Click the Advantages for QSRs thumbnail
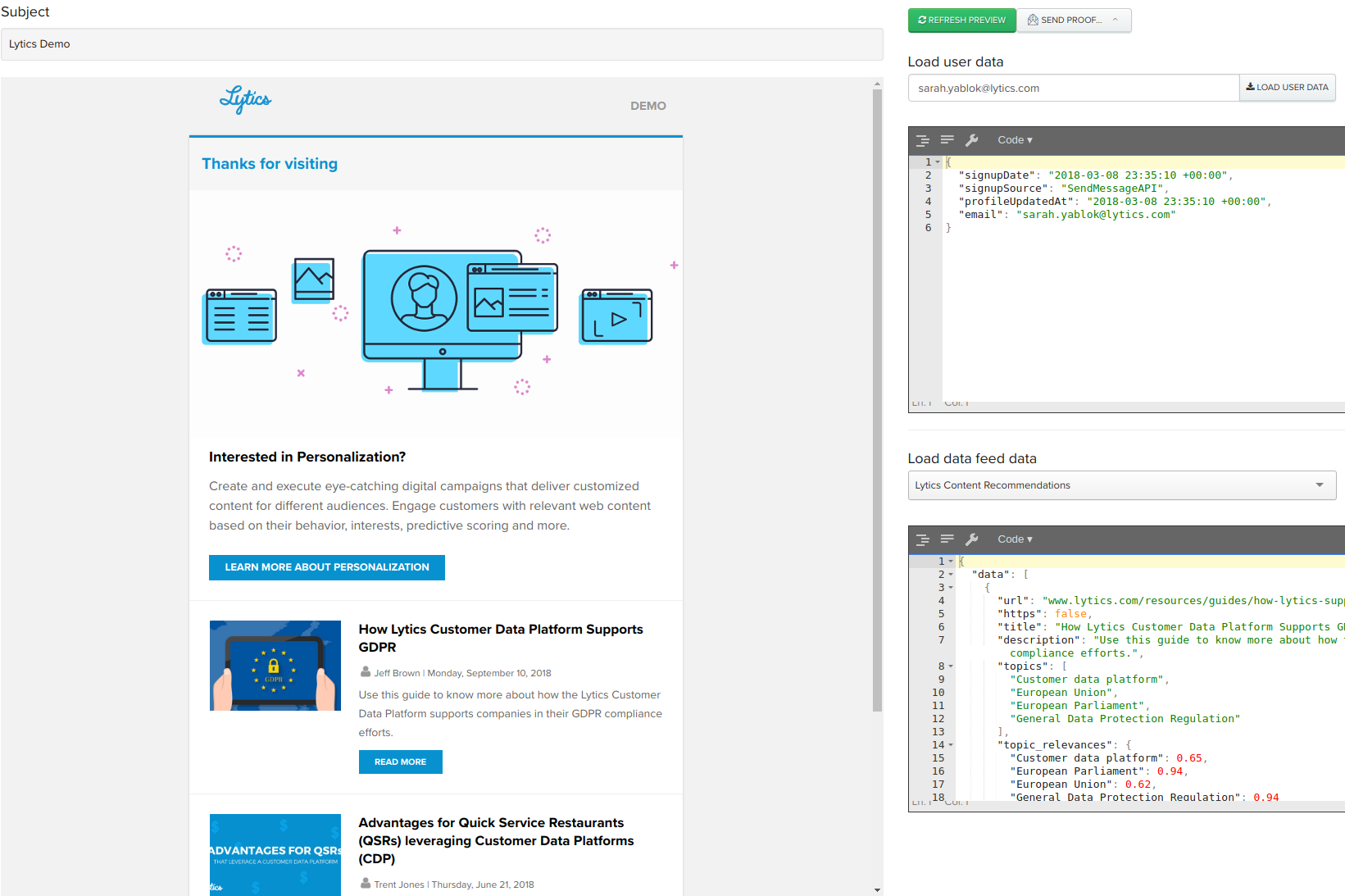 pos(275,855)
